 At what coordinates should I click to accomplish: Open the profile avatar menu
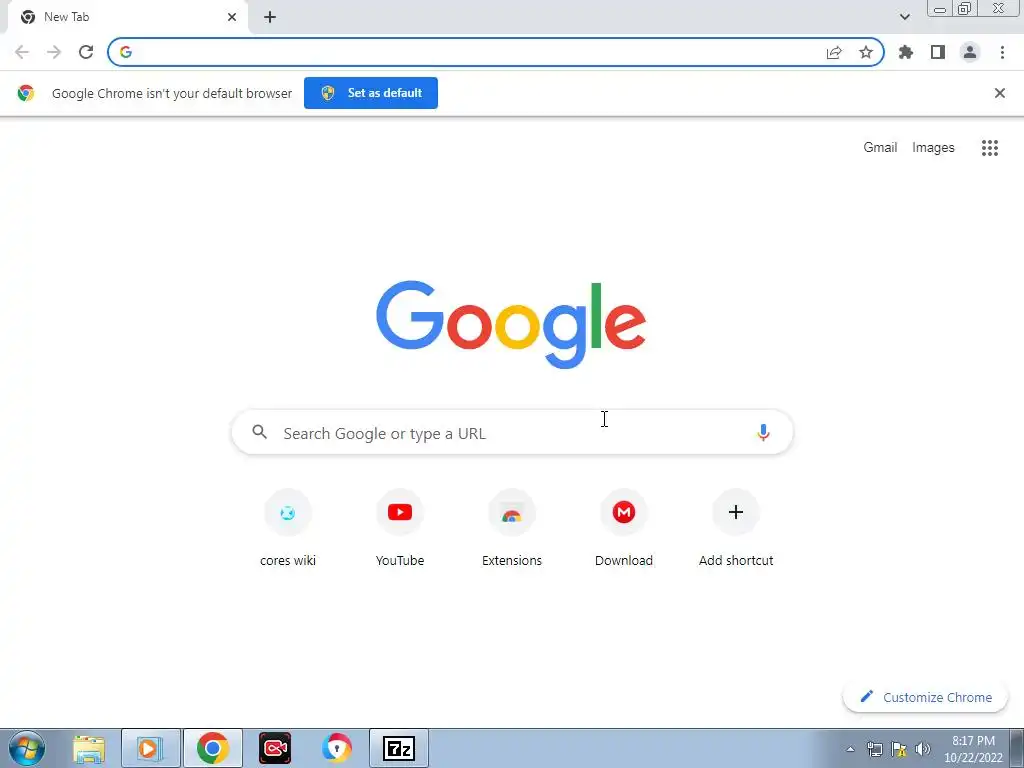(x=970, y=52)
